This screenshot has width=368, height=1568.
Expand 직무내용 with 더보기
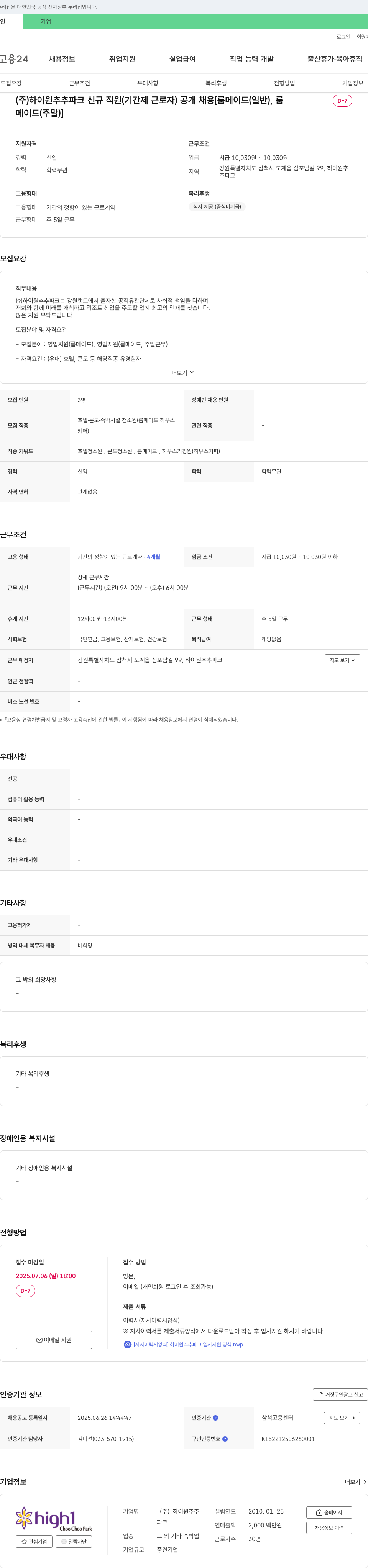tap(182, 372)
